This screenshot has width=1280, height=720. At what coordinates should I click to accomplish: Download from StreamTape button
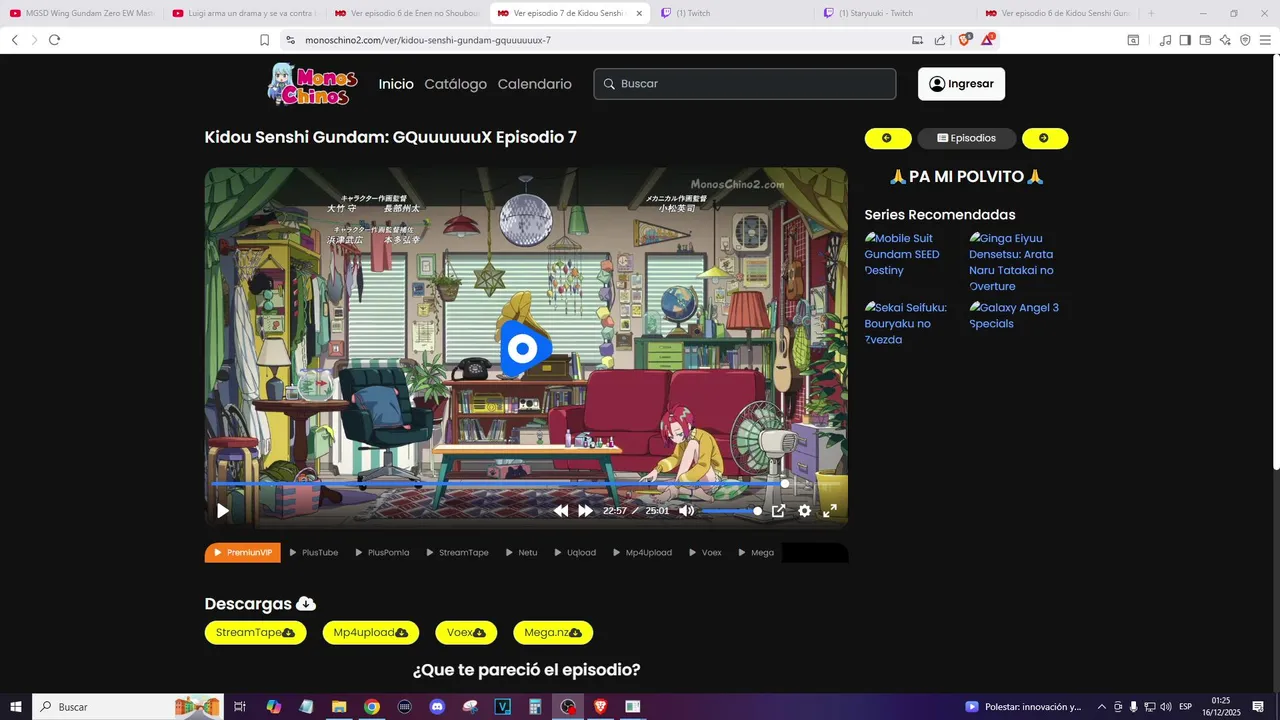tap(255, 632)
